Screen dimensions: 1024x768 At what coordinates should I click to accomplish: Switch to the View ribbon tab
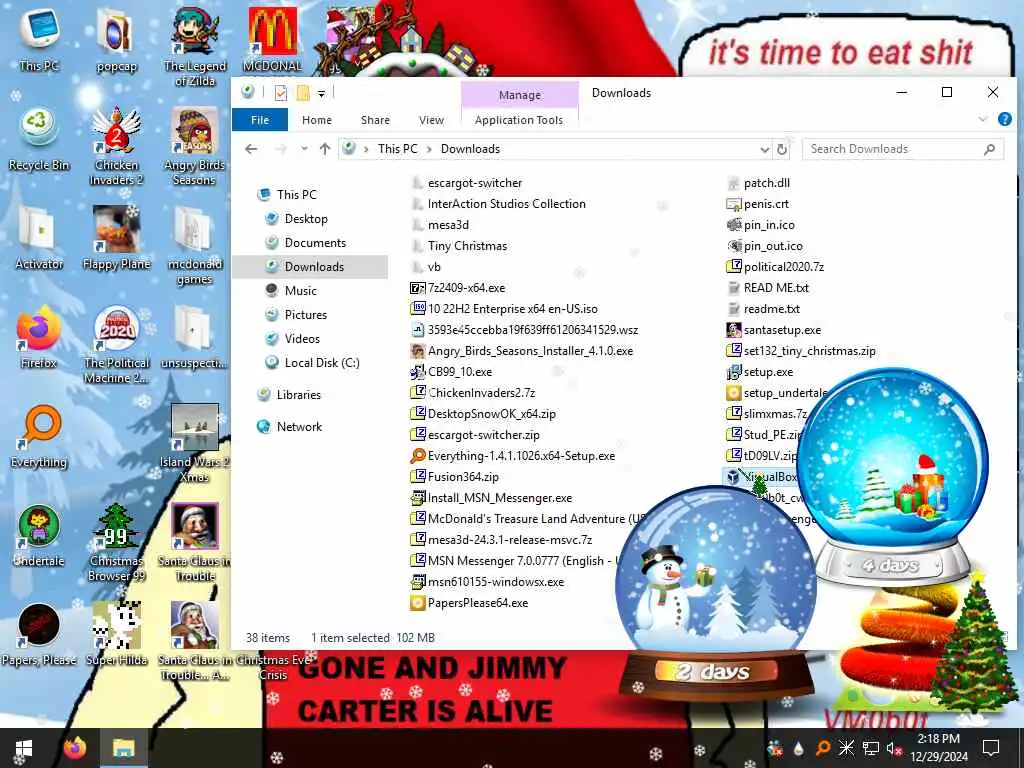(431, 120)
